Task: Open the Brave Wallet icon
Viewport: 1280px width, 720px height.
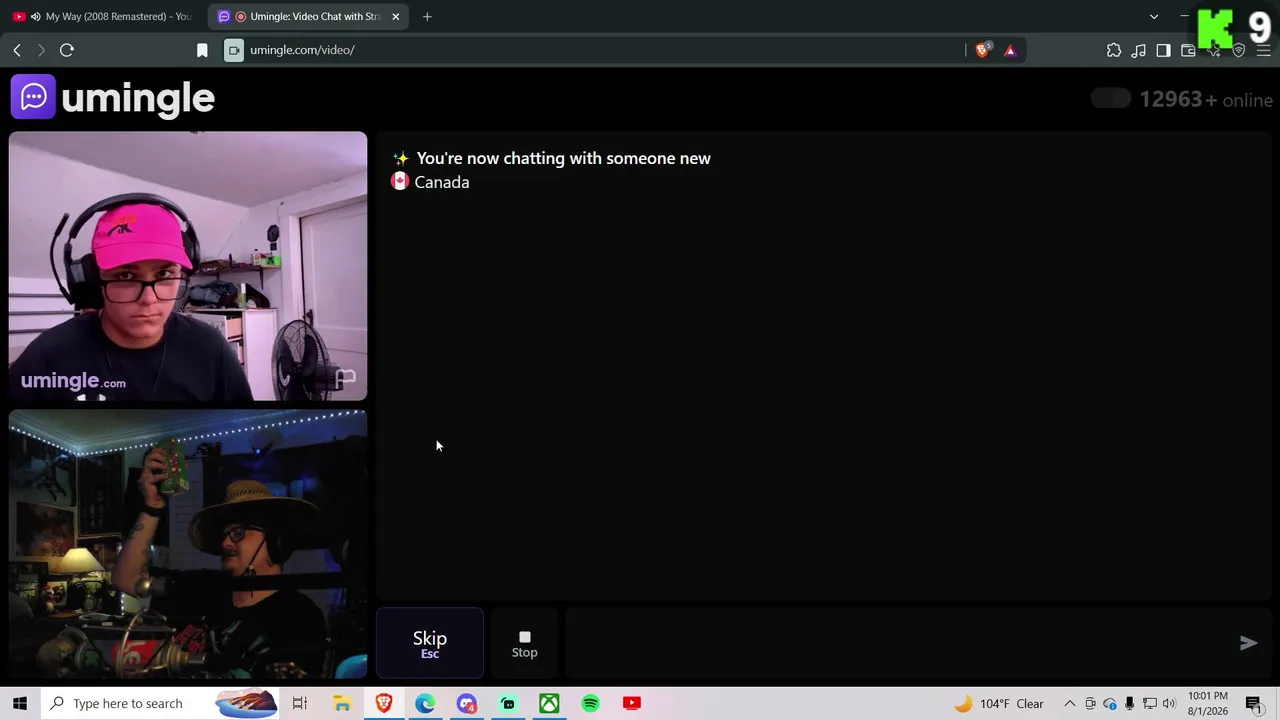Action: [1188, 50]
